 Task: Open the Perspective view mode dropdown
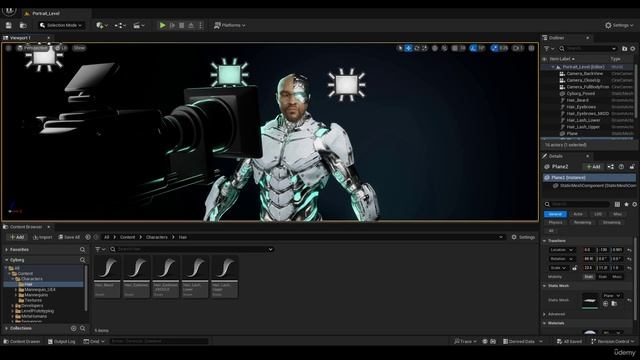(x=33, y=48)
